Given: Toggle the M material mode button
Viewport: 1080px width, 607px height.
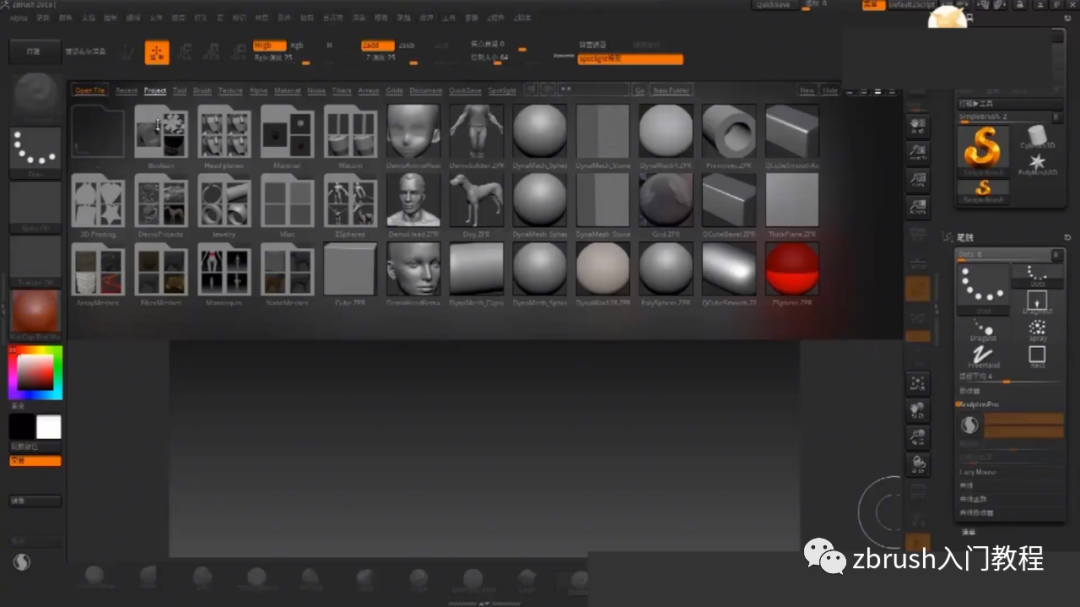Looking at the screenshot, I should click(329, 45).
